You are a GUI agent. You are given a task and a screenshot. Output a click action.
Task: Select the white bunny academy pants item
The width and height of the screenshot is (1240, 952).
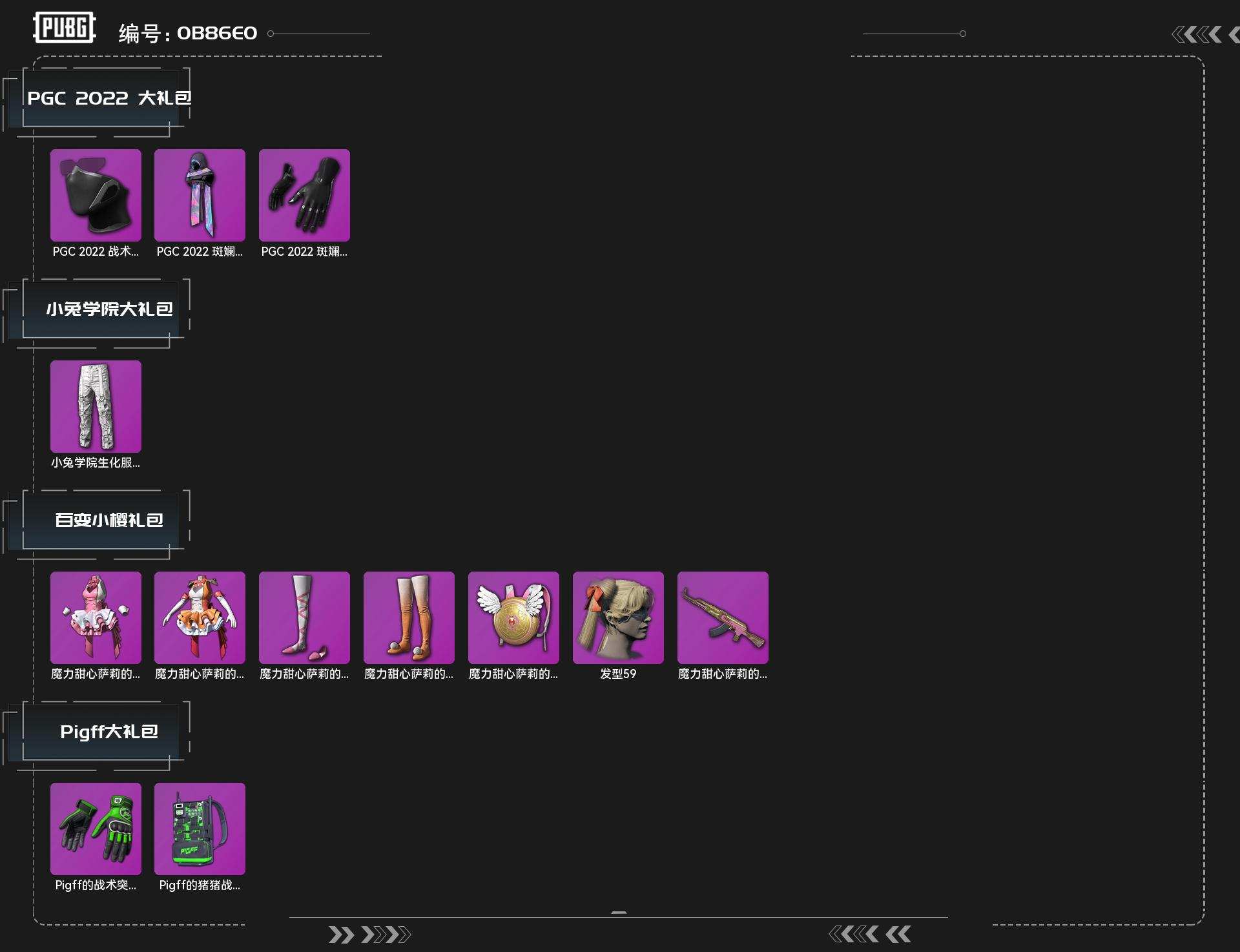point(96,406)
